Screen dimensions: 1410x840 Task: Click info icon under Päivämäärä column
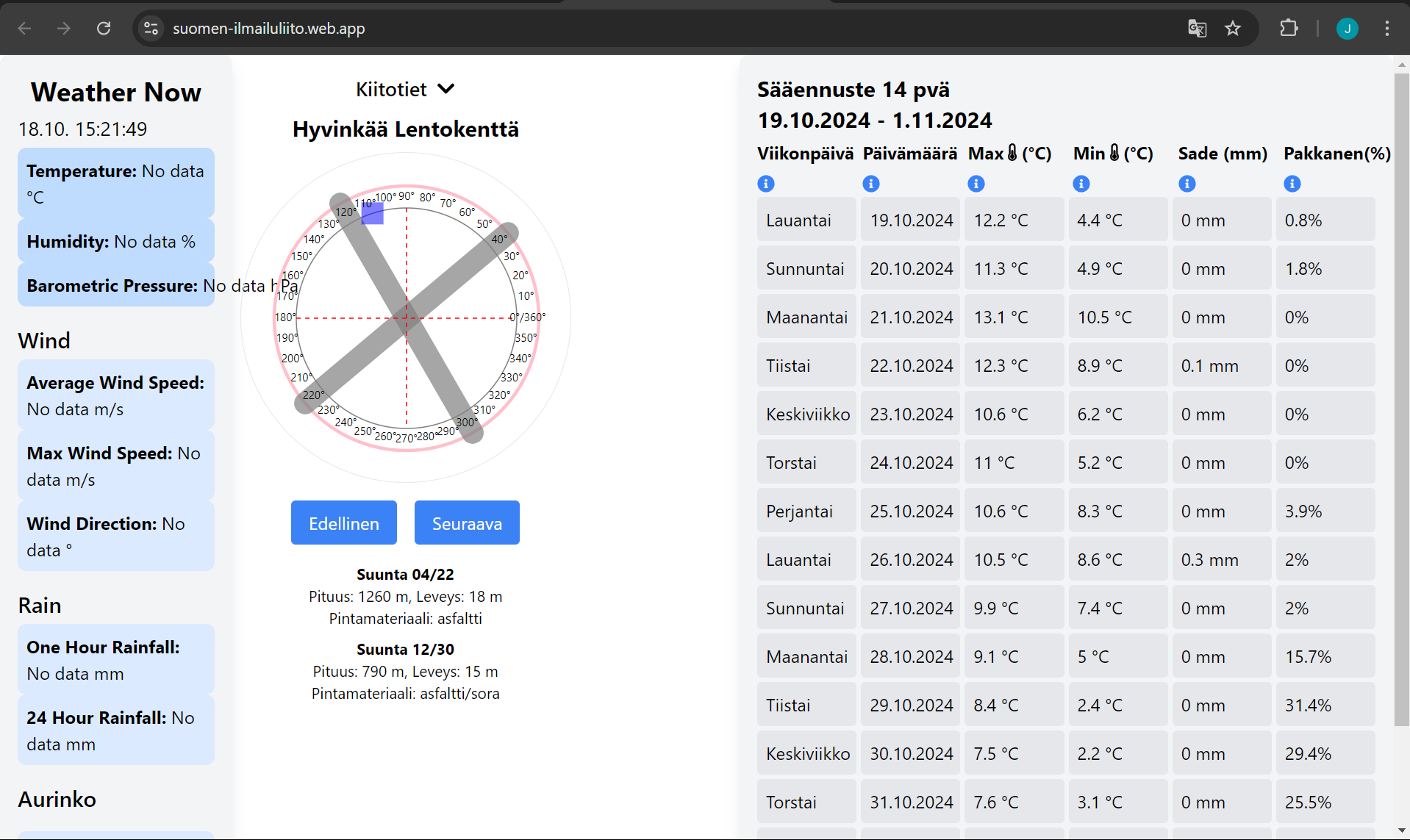(x=870, y=184)
